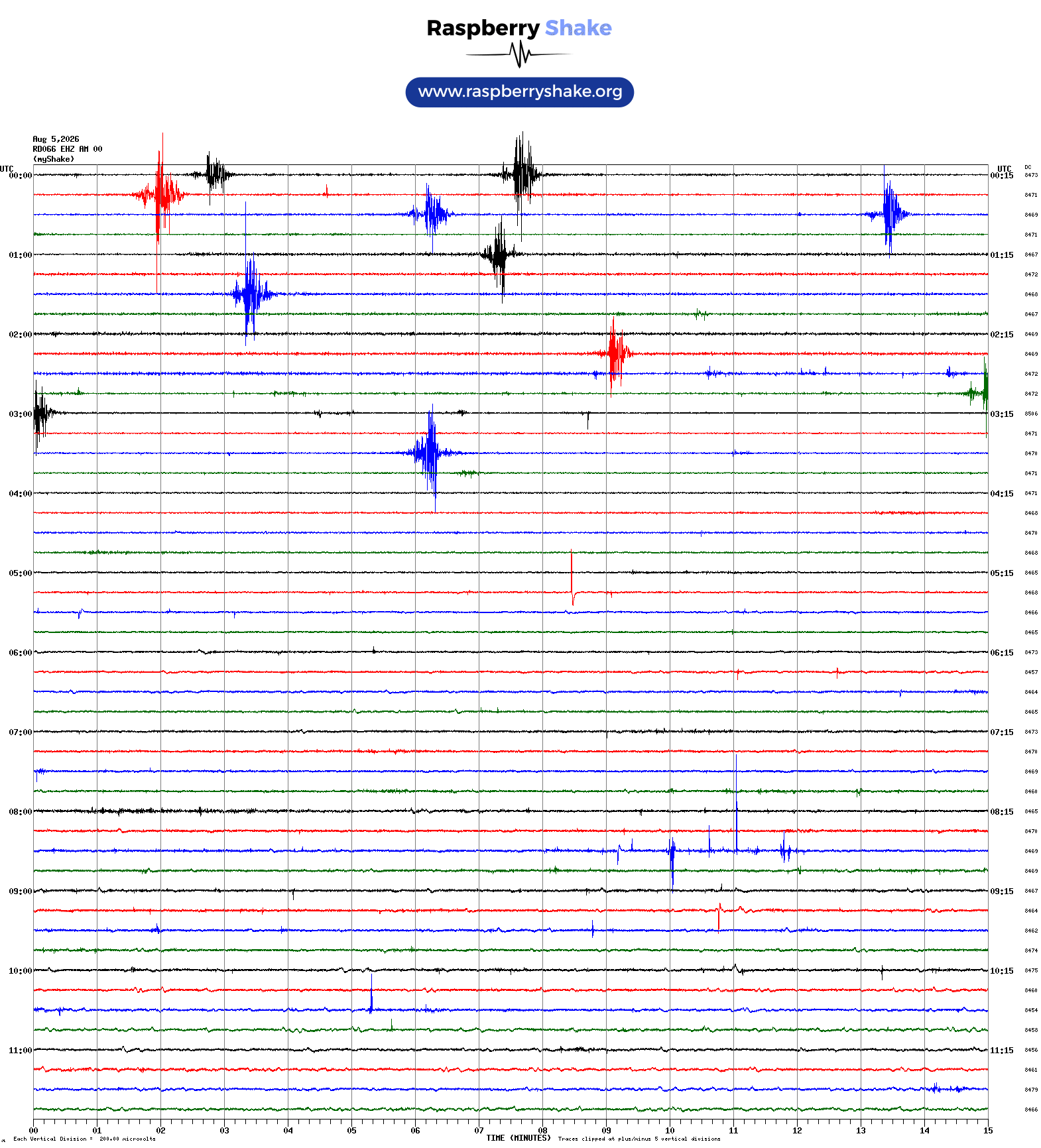
Task: Click minute 04 on the bottom axis
Action: click(288, 1131)
